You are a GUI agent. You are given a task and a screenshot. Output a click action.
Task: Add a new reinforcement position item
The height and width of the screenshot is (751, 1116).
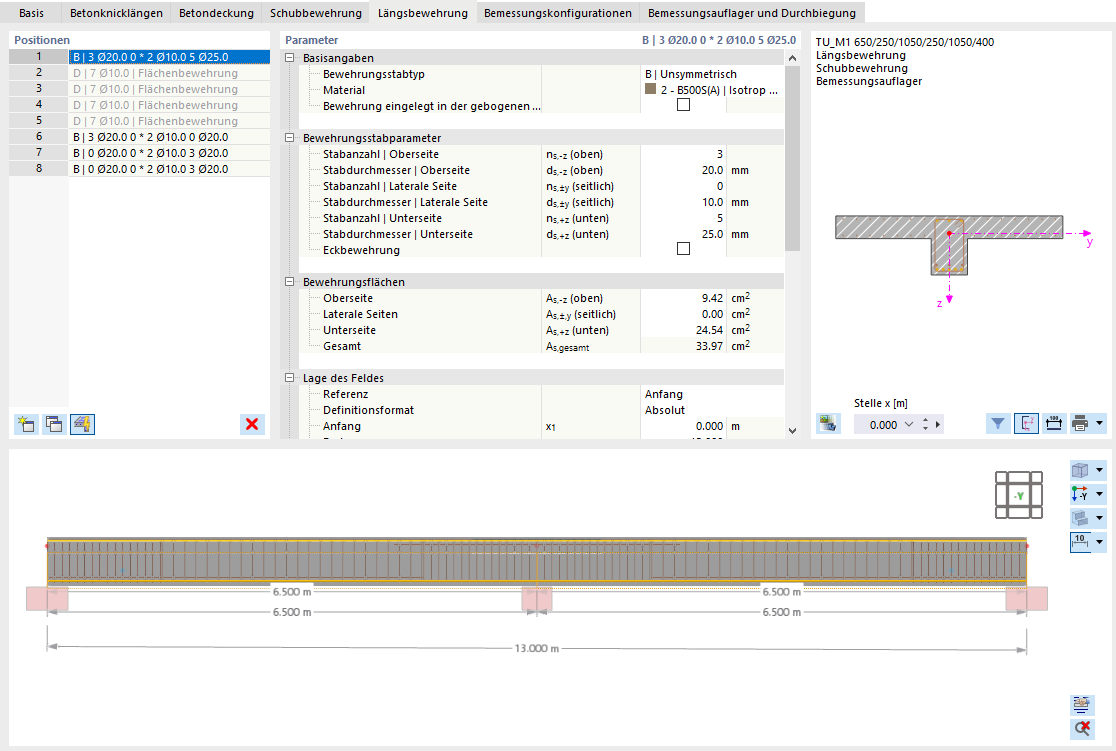pos(26,424)
